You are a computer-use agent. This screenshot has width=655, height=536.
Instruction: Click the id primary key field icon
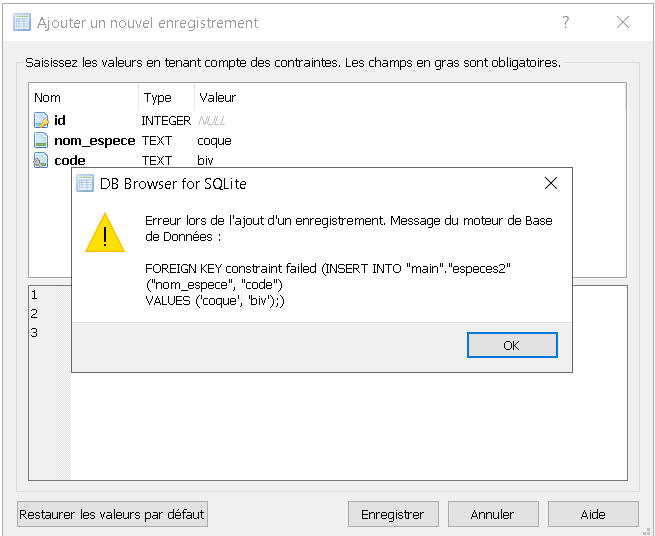[x=41, y=120]
